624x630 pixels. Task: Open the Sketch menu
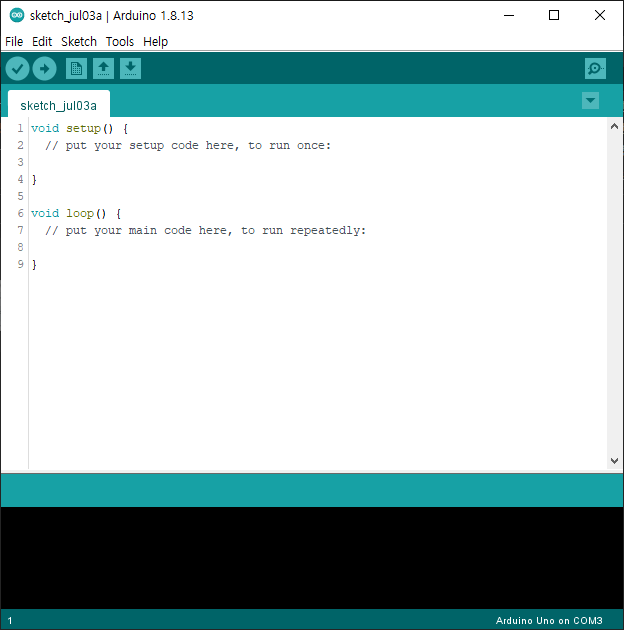pos(79,41)
